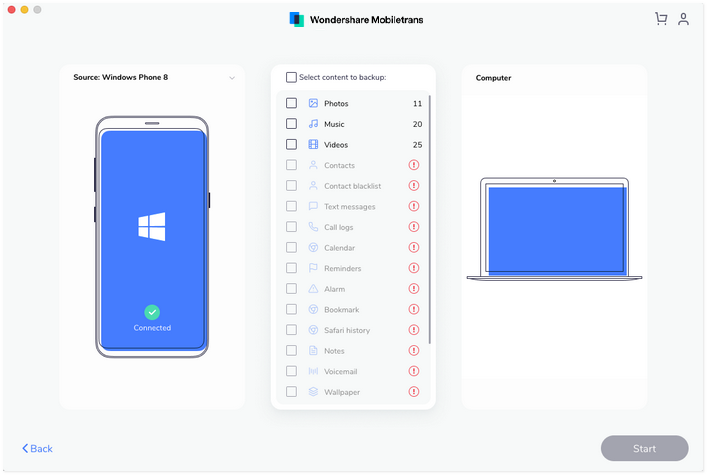Click the Contact blacklist person icon
The image size is (707, 475).
tap(313, 185)
